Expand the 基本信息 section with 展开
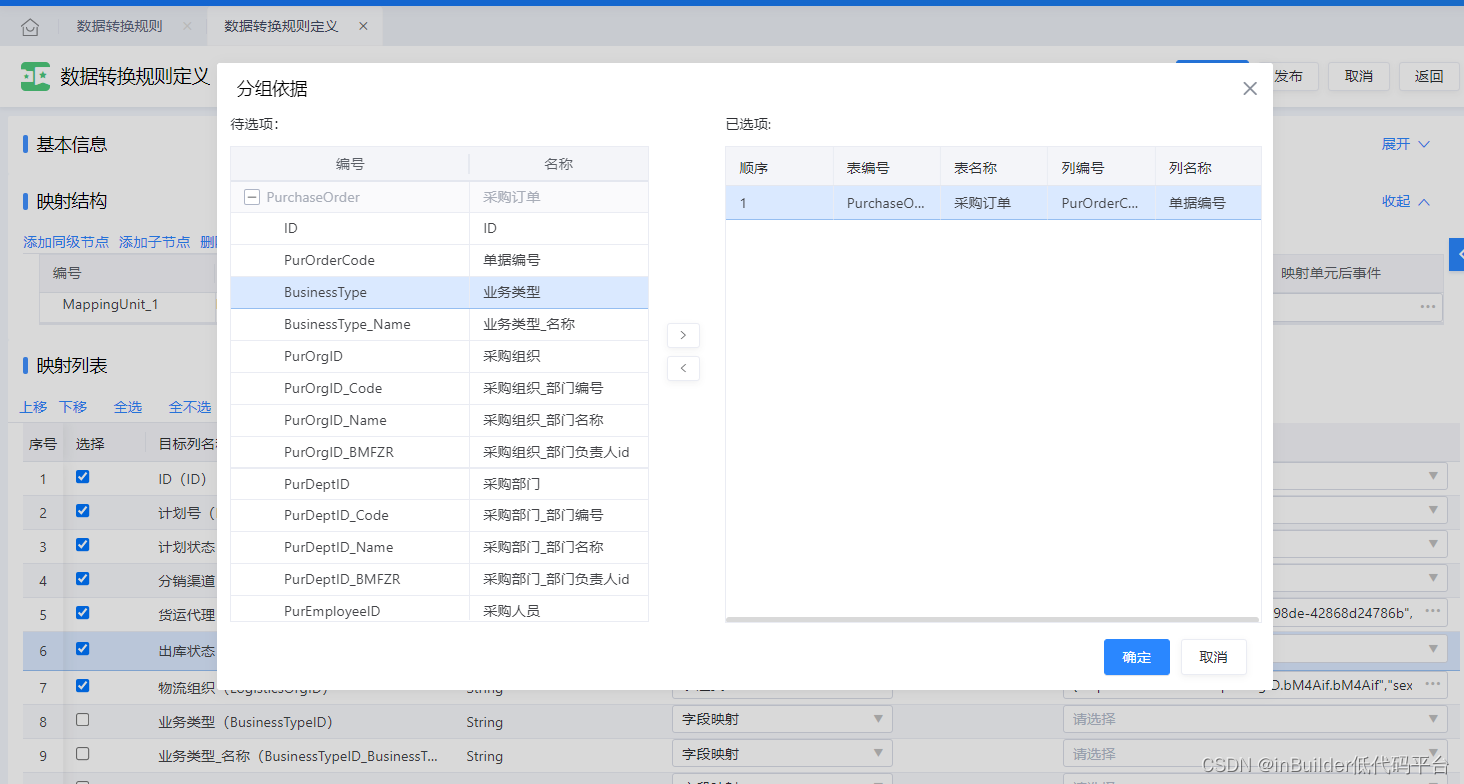 click(x=1406, y=144)
